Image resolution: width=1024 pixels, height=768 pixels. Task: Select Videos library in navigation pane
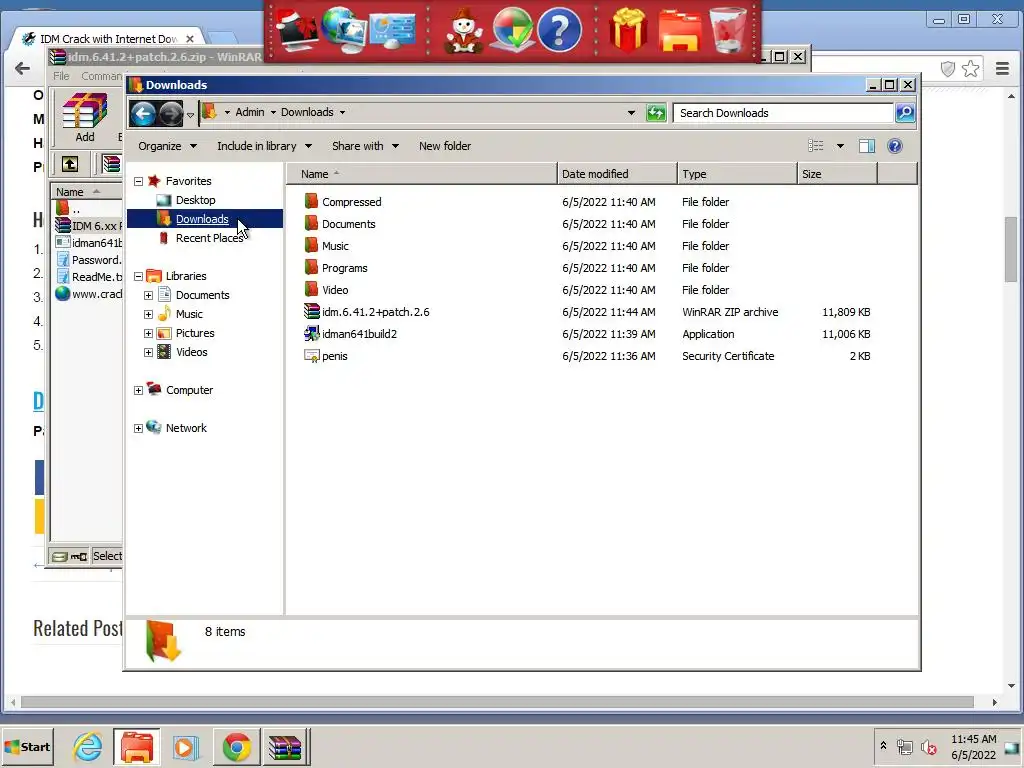click(191, 352)
